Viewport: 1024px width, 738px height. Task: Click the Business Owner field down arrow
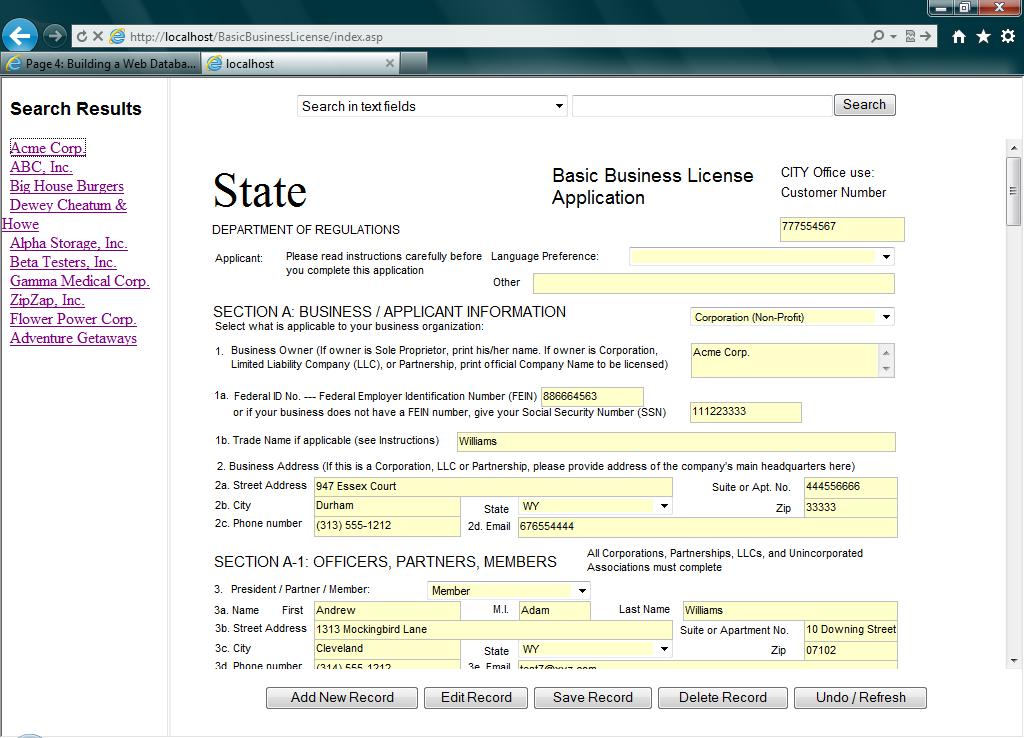click(x=886, y=369)
